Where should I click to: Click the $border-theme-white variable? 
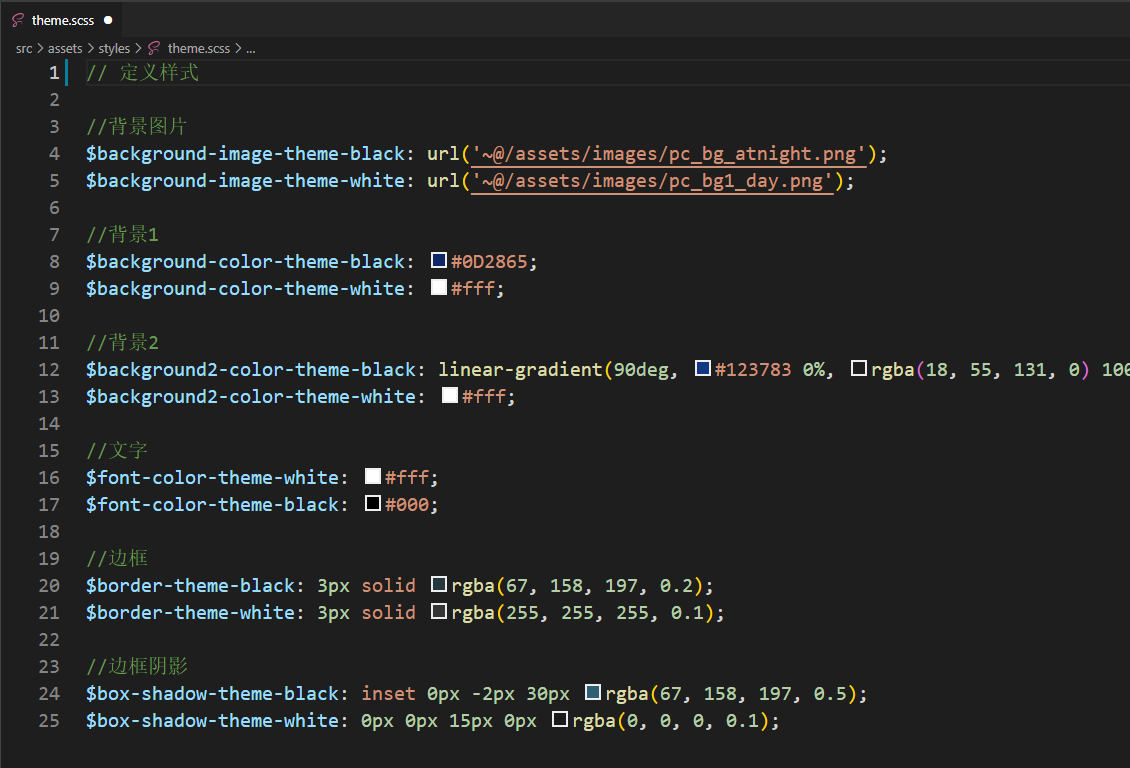(x=190, y=613)
